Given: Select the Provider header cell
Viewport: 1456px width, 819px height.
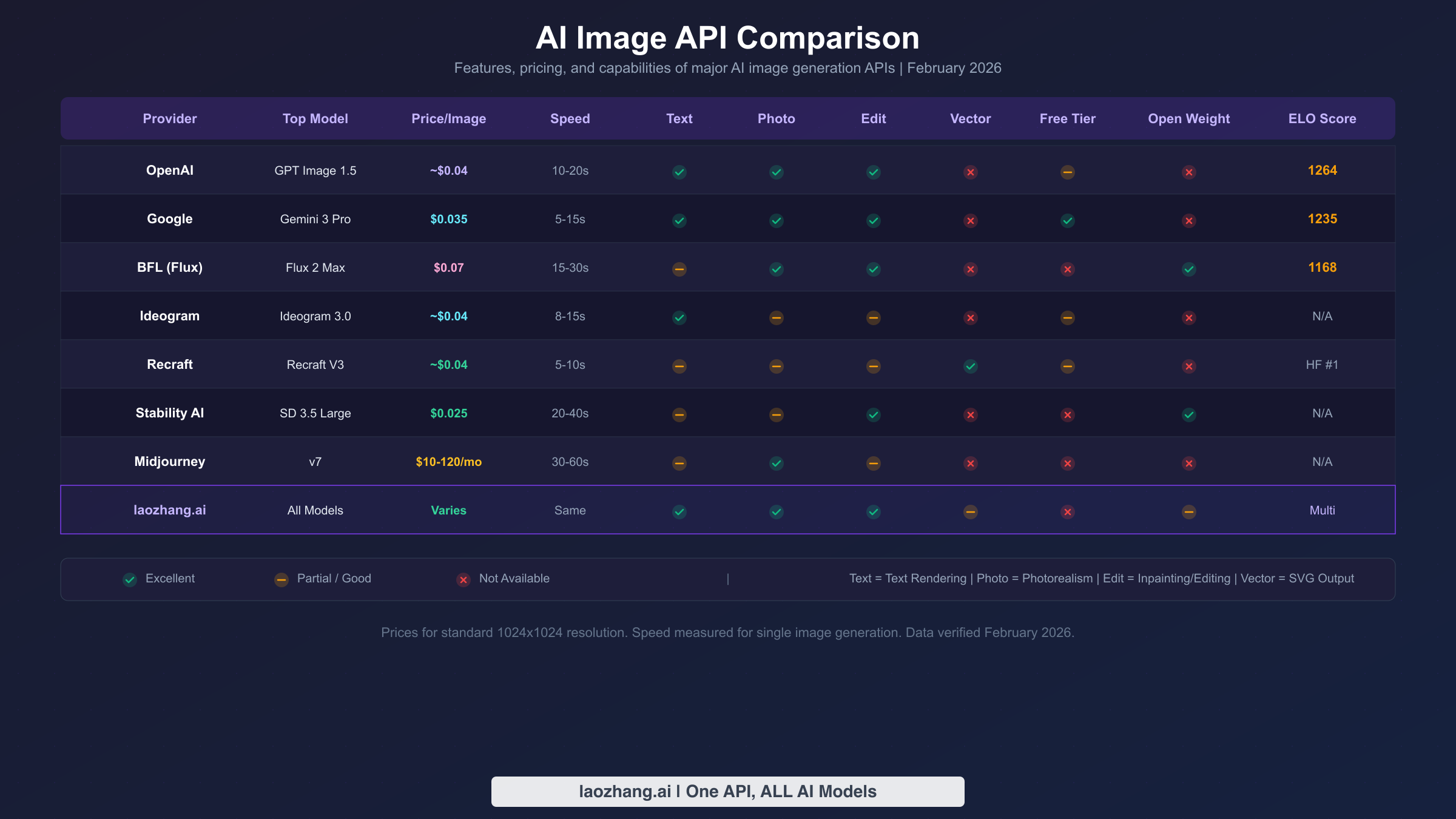Looking at the screenshot, I should coord(170,118).
